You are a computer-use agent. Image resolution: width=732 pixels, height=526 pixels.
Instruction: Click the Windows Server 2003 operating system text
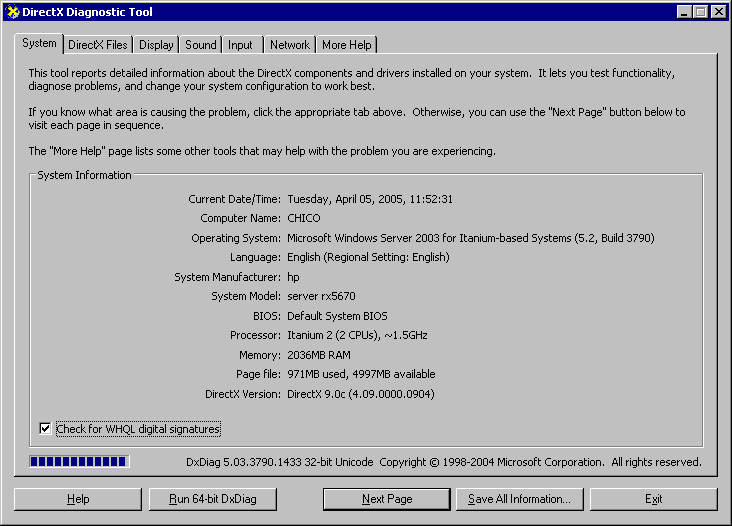[471, 238]
